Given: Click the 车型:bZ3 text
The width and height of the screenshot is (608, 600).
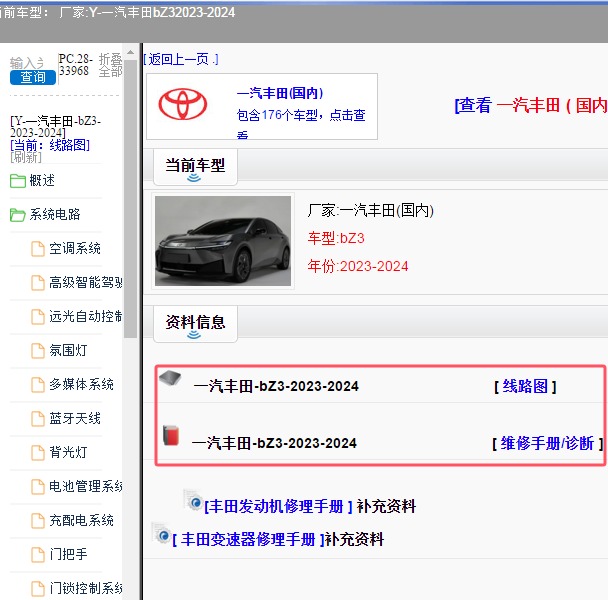Looking at the screenshot, I should (336, 238).
